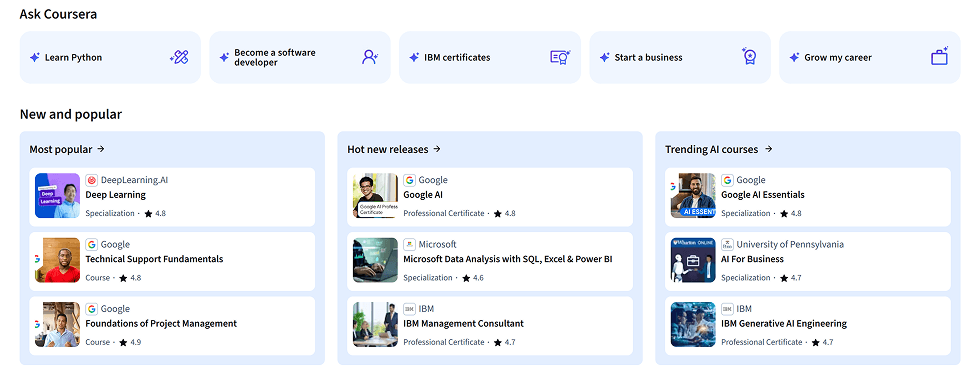Click the sparkle icon beside Become a software developer
This screenshot has width=976, height=384.
(224, 57)
